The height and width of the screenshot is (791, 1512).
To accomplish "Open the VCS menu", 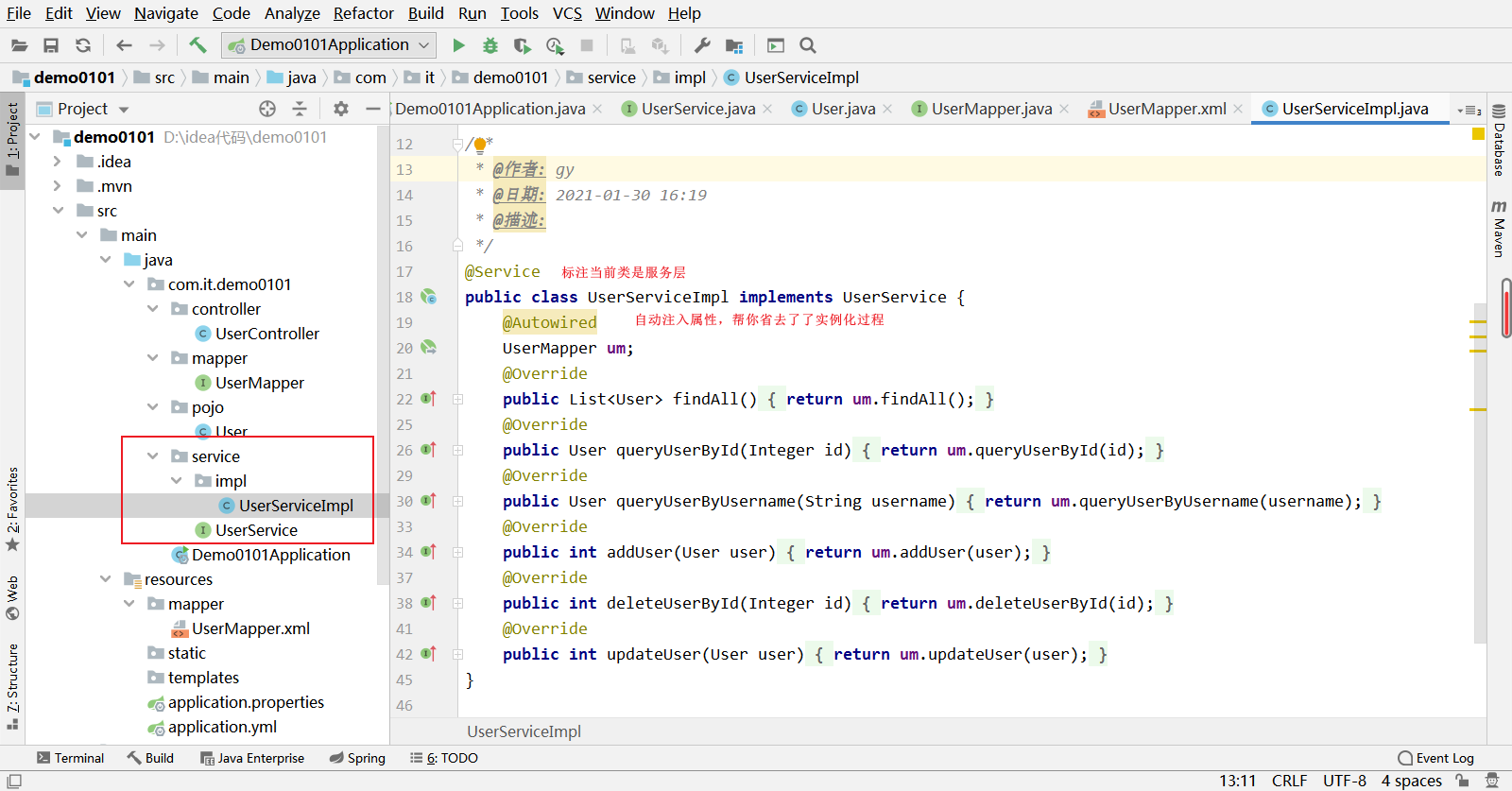I will click(567, 13).
